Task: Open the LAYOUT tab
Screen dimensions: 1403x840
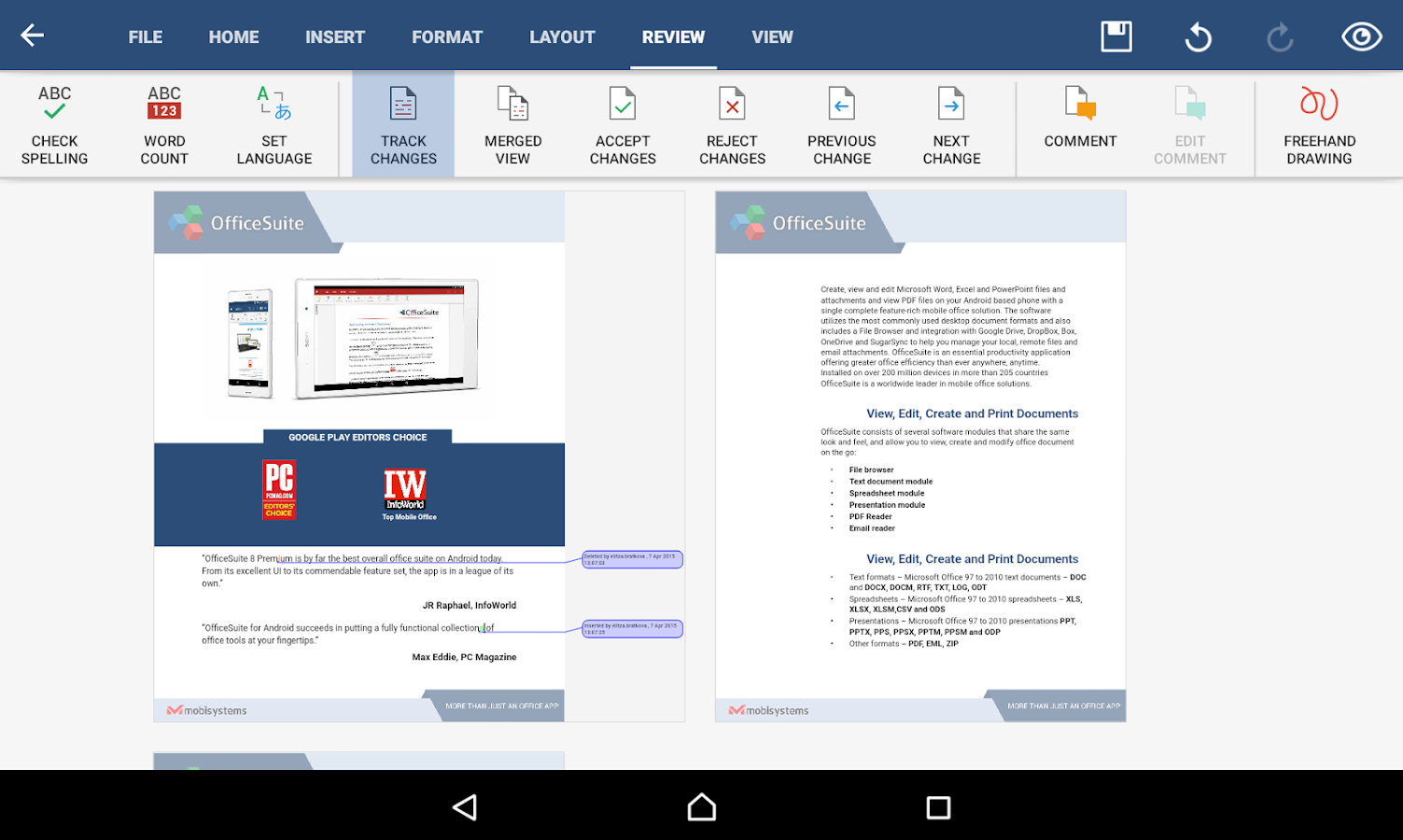Action: click(x=562, y=37)
